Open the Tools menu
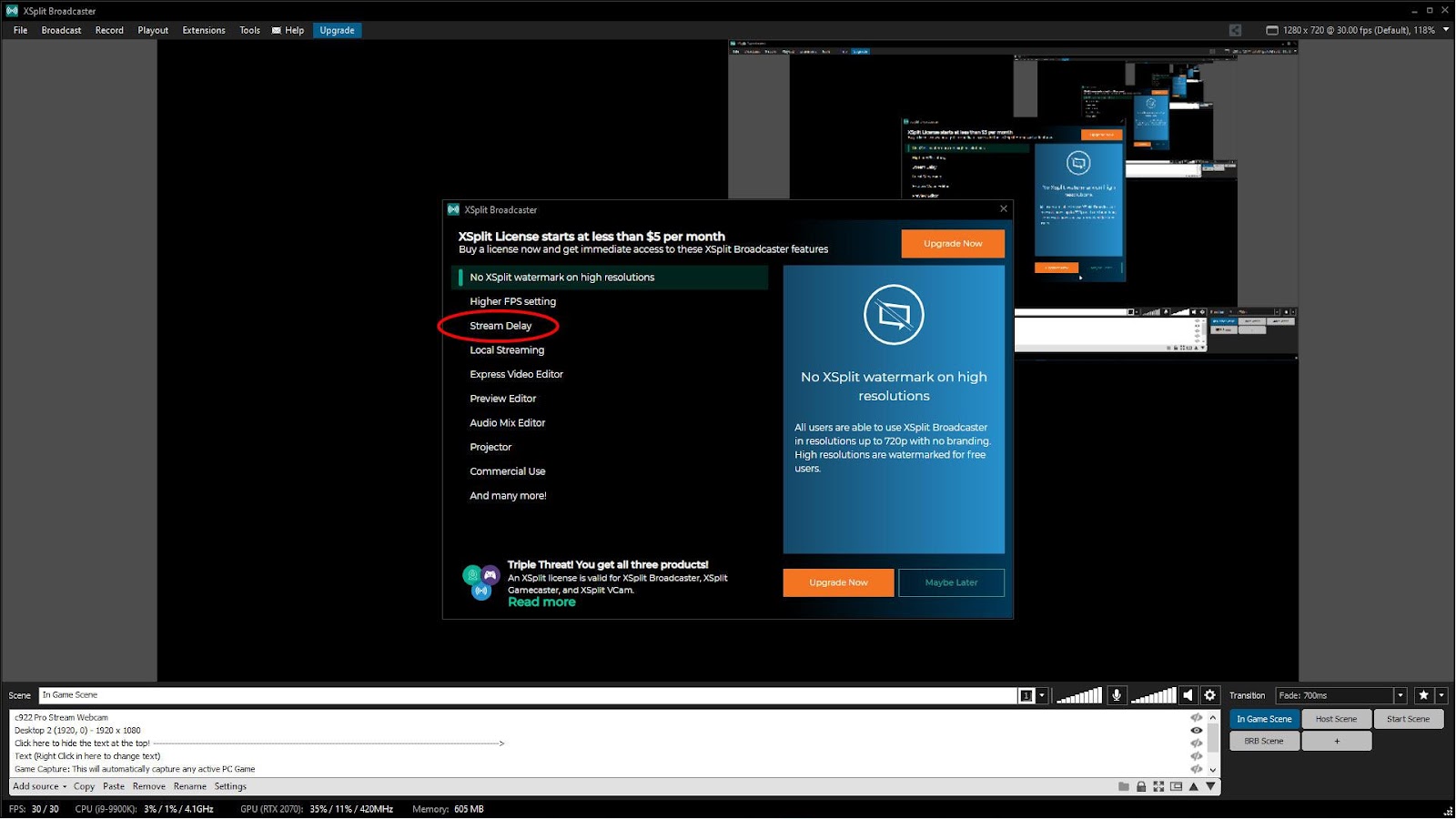The width and height of the screenshot is (1456, 819). coord(250,30)
